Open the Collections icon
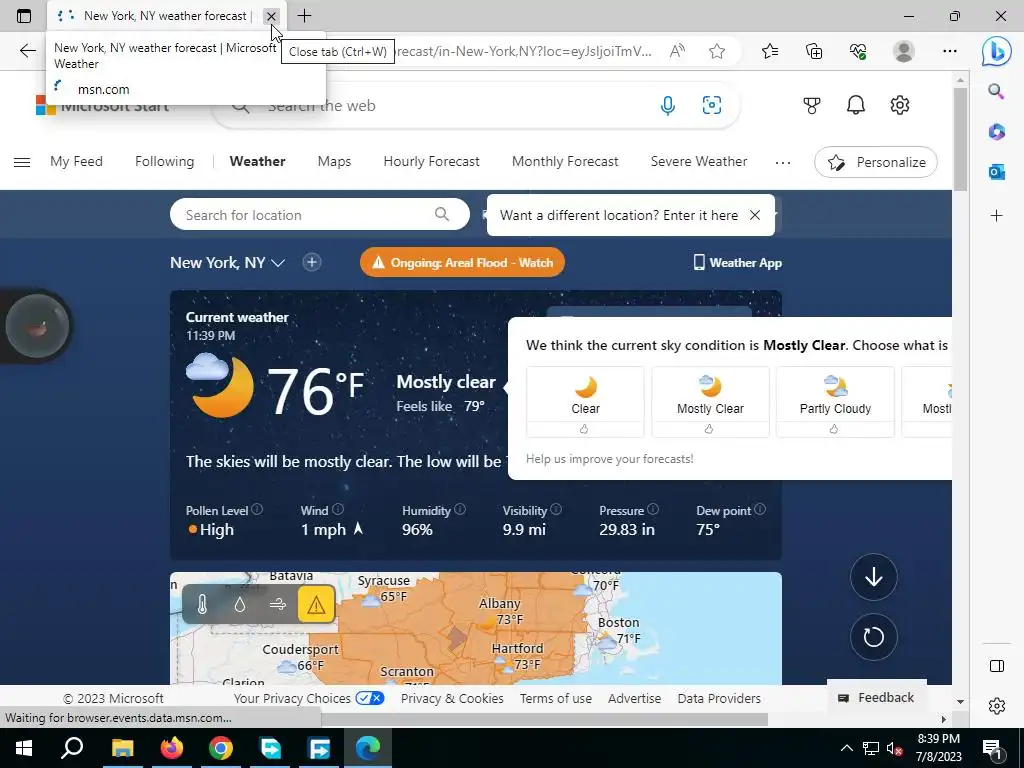Screen dimensions: 1024x768 (x=814, y=51)
